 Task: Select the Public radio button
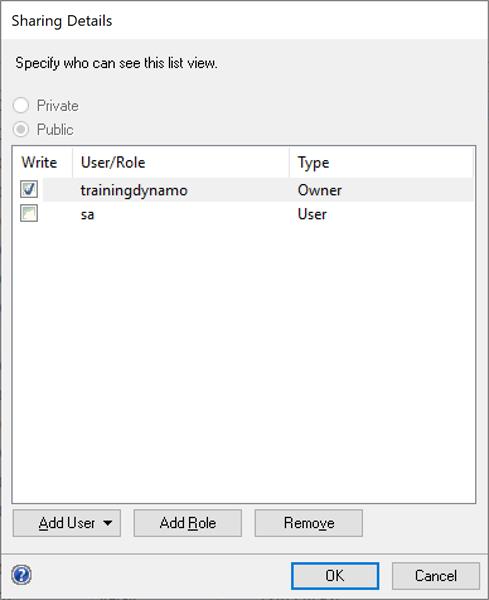(21, 129)
